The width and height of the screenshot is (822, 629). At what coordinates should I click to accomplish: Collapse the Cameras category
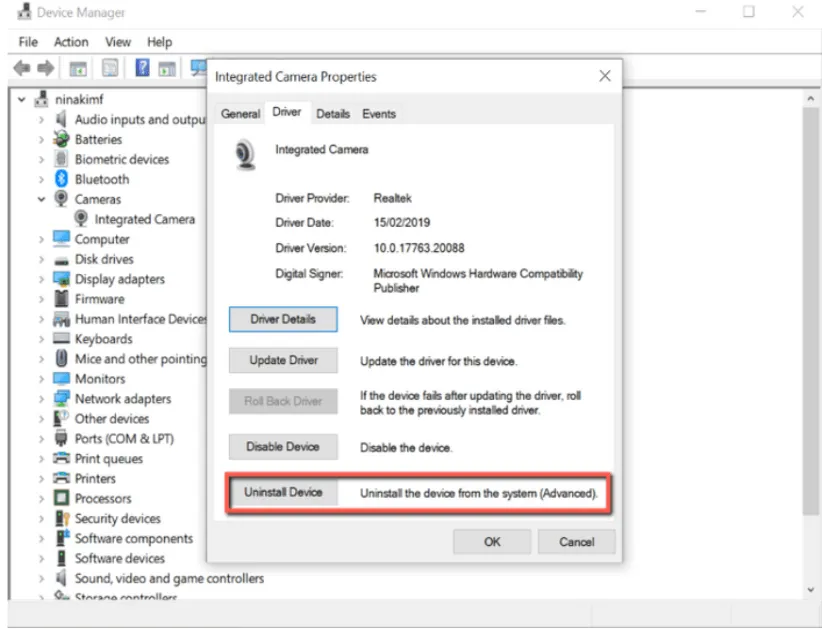click(x=41, y=199)
